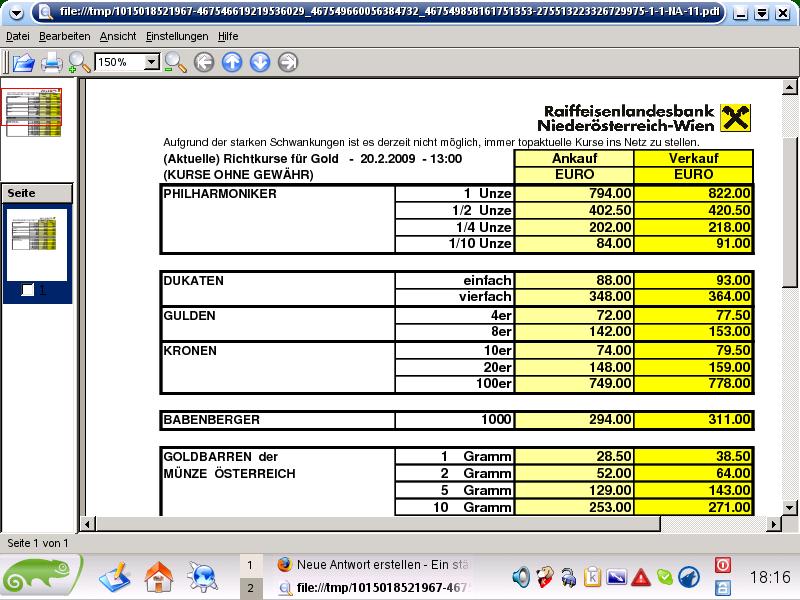Open the window menu button in title bar
Screen dimensions: 800x600
tap(13, 12)
